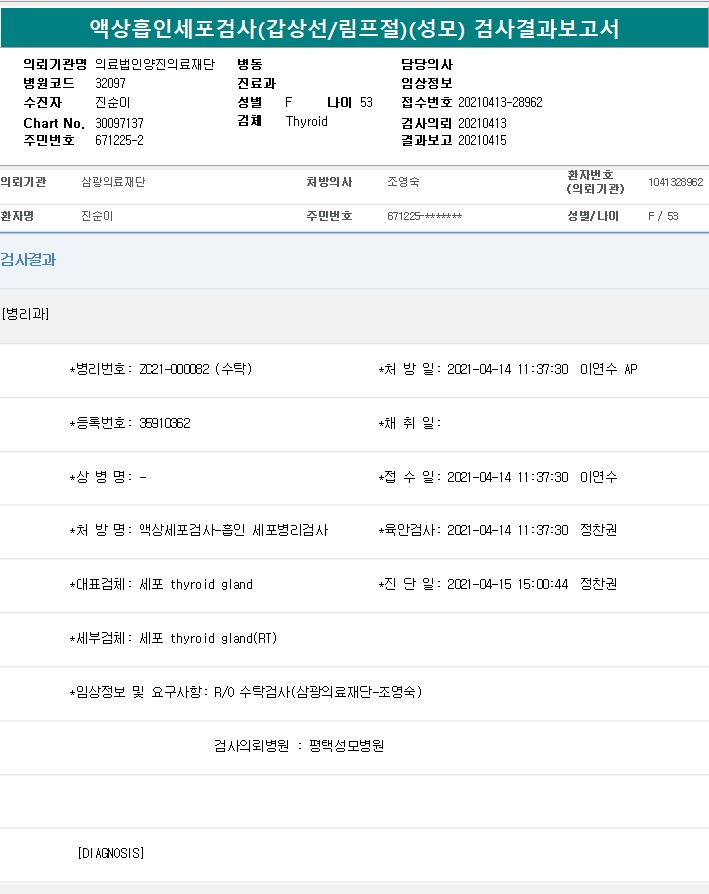Click hospital code value 32097
709x894 pixels.
pyautogui.click(x=110, y=83)
